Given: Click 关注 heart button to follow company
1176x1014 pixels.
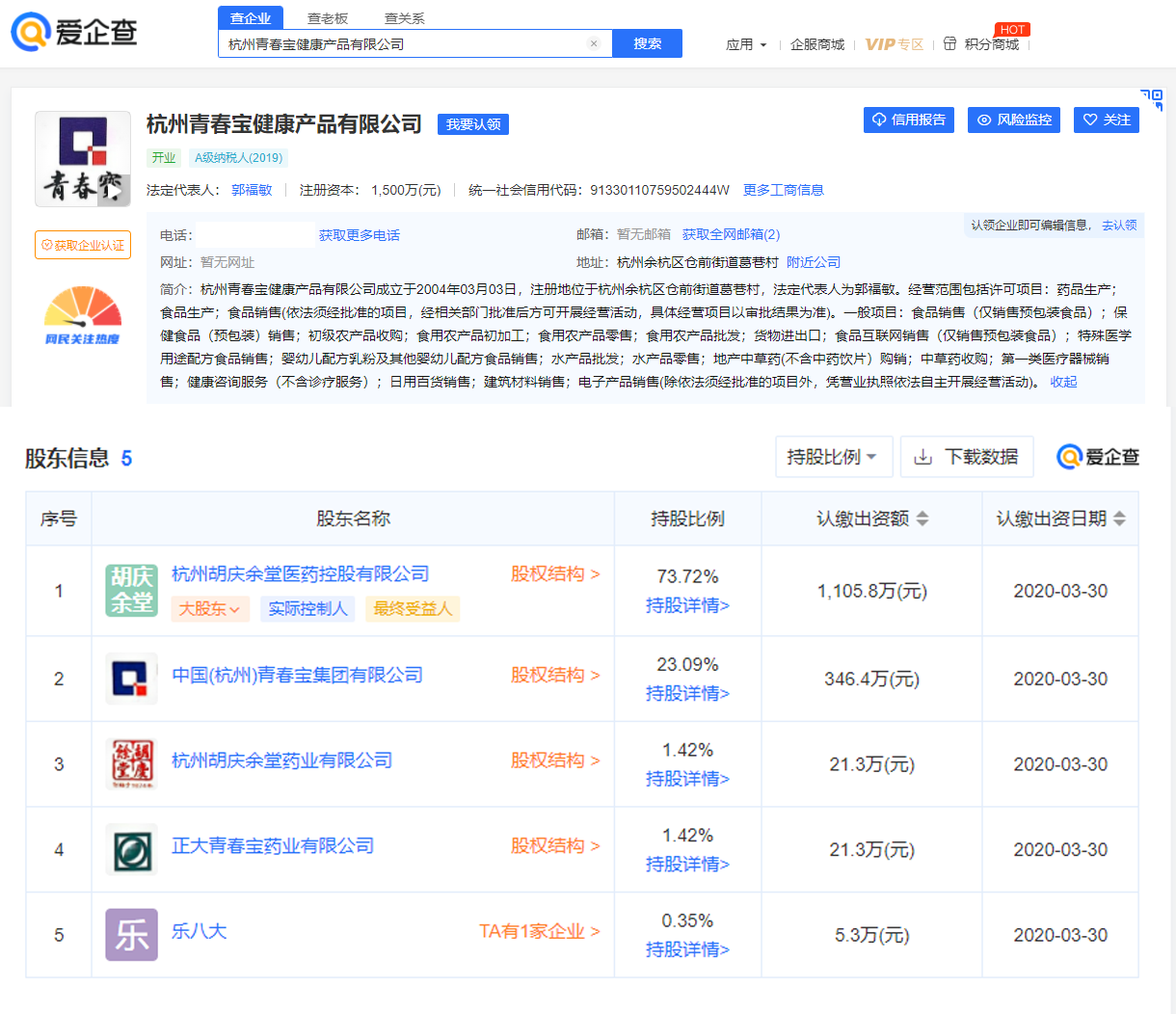Looking at the screenshot, I should click(x=1106, y=120).
